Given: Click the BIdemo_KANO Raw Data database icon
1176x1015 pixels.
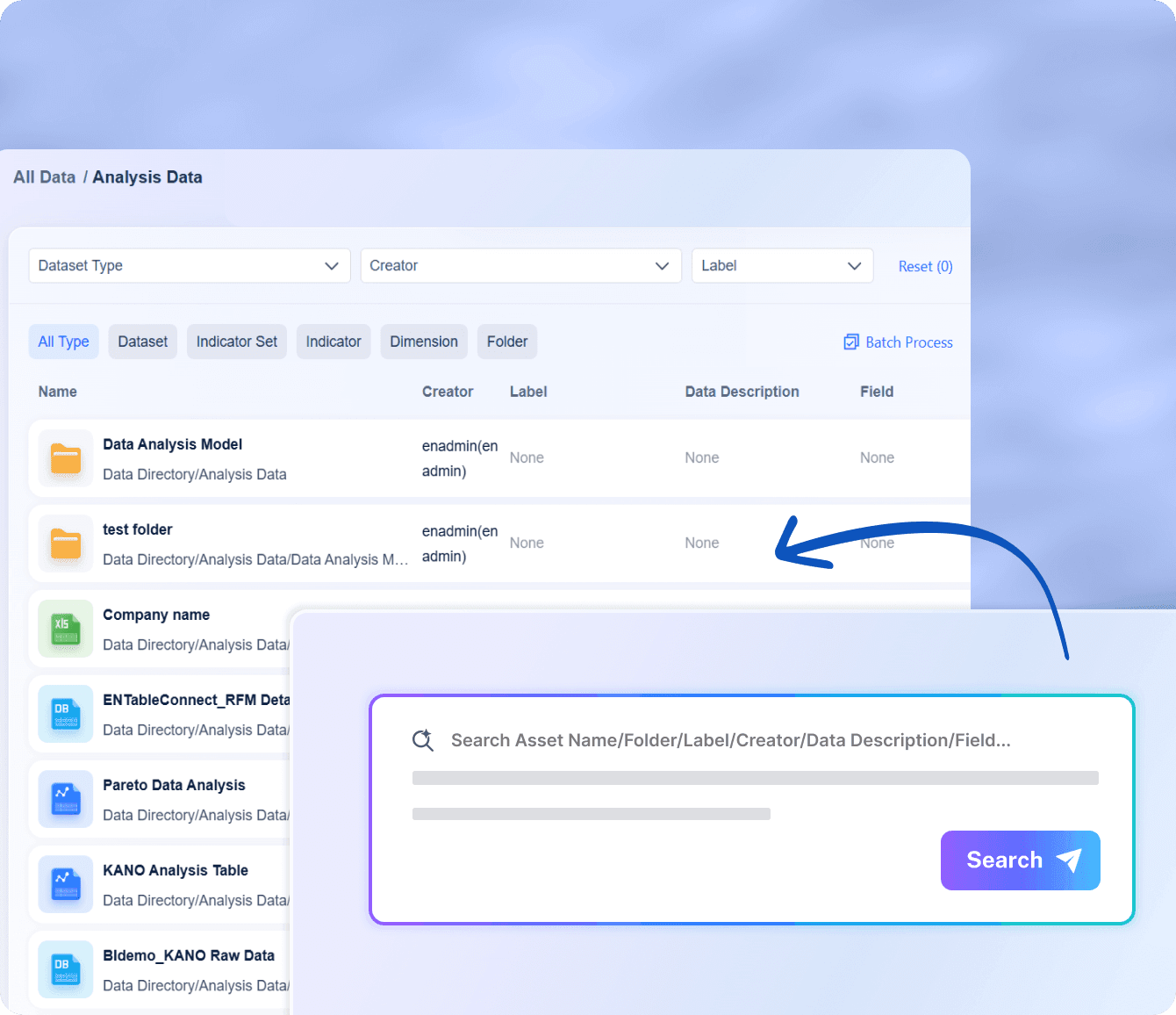Looking at the screenshot, I should pyautogui.click(x=66, y=969).
